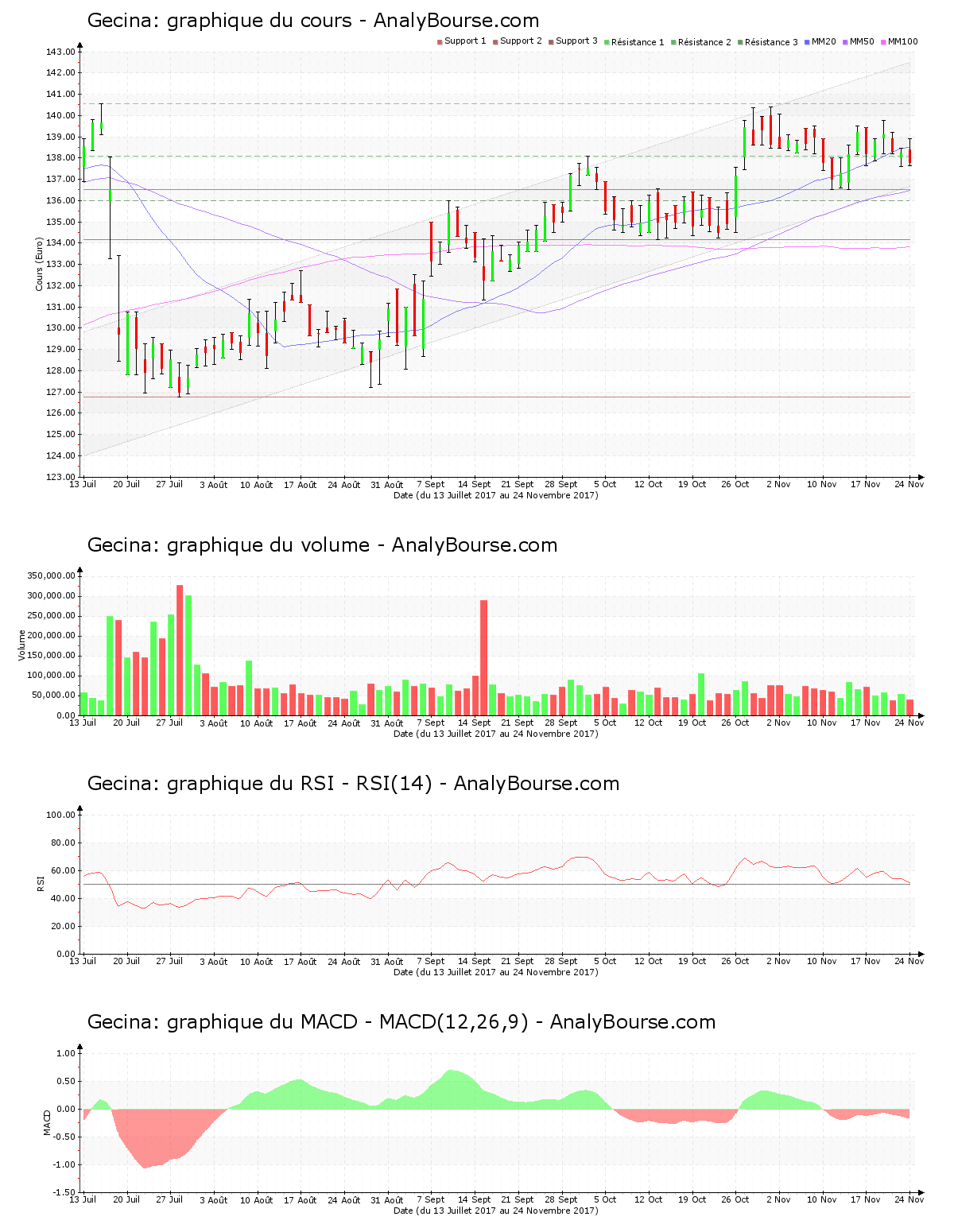Image resolution: width=954 pixels, height=1232 pixels.
Task: Click the 'Résistance 3' legend label
Action: pyautogui.click(x=771, y=42)
